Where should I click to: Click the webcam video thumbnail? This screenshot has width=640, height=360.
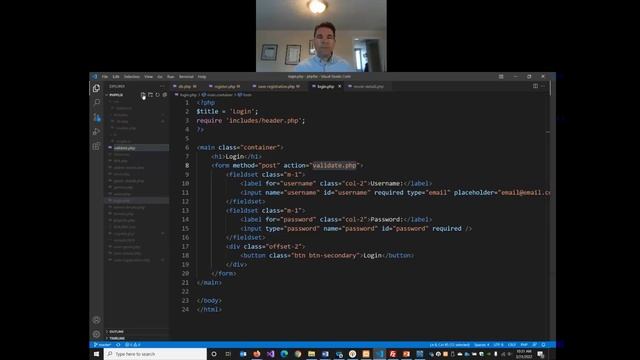pyautogui.click(x=321, y=36)
